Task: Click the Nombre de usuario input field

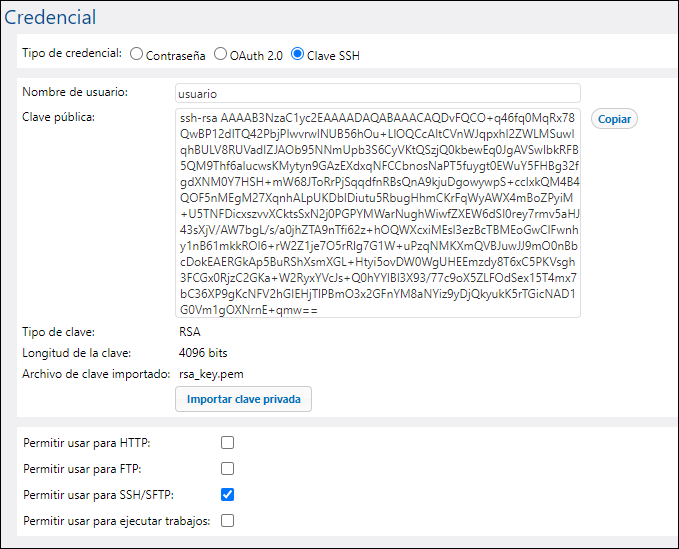Action: (x=377, y=93)
